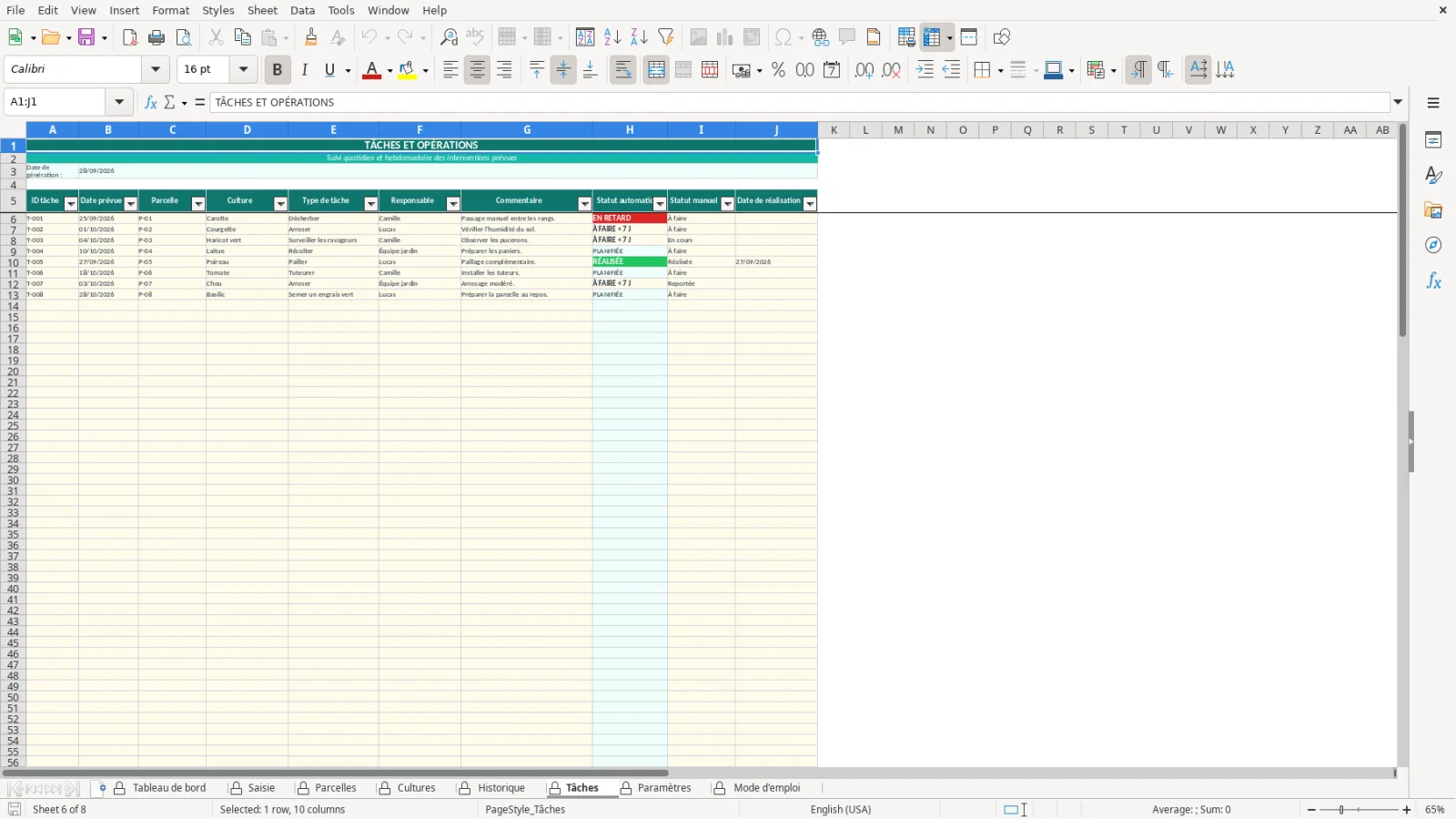The width and height of the screenshot is (1456, 819).
Task: Apply the red font color
Action: point(371,70)
